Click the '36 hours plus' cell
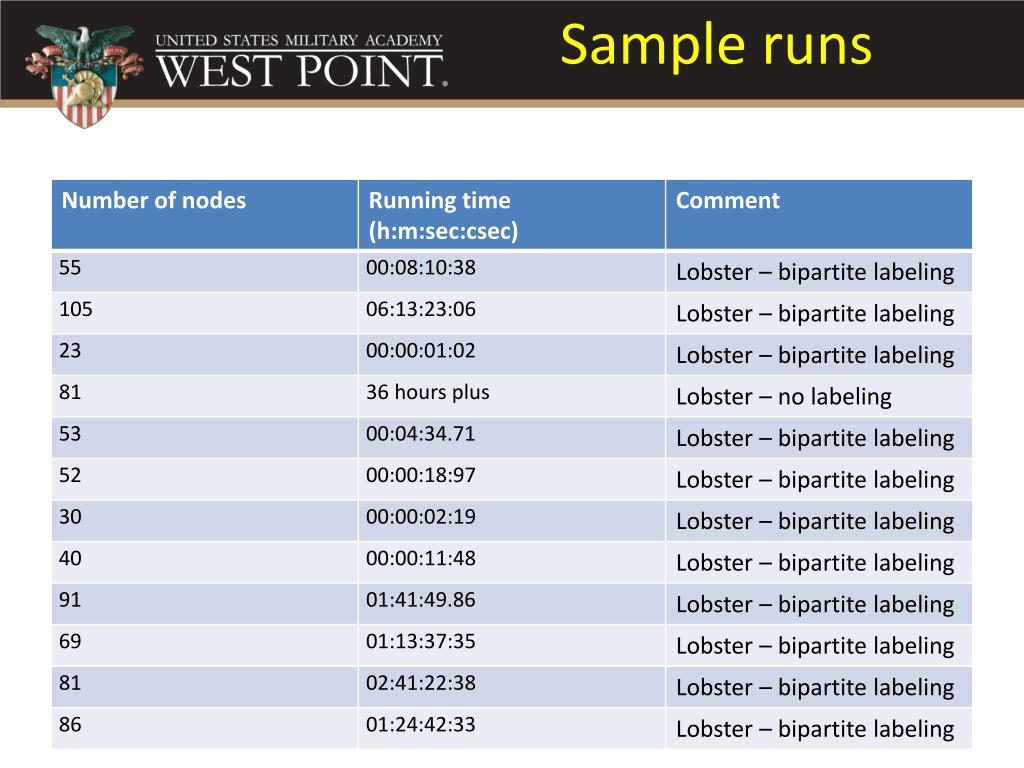Viewport: 1024px width, 768px height. point(512,396)
